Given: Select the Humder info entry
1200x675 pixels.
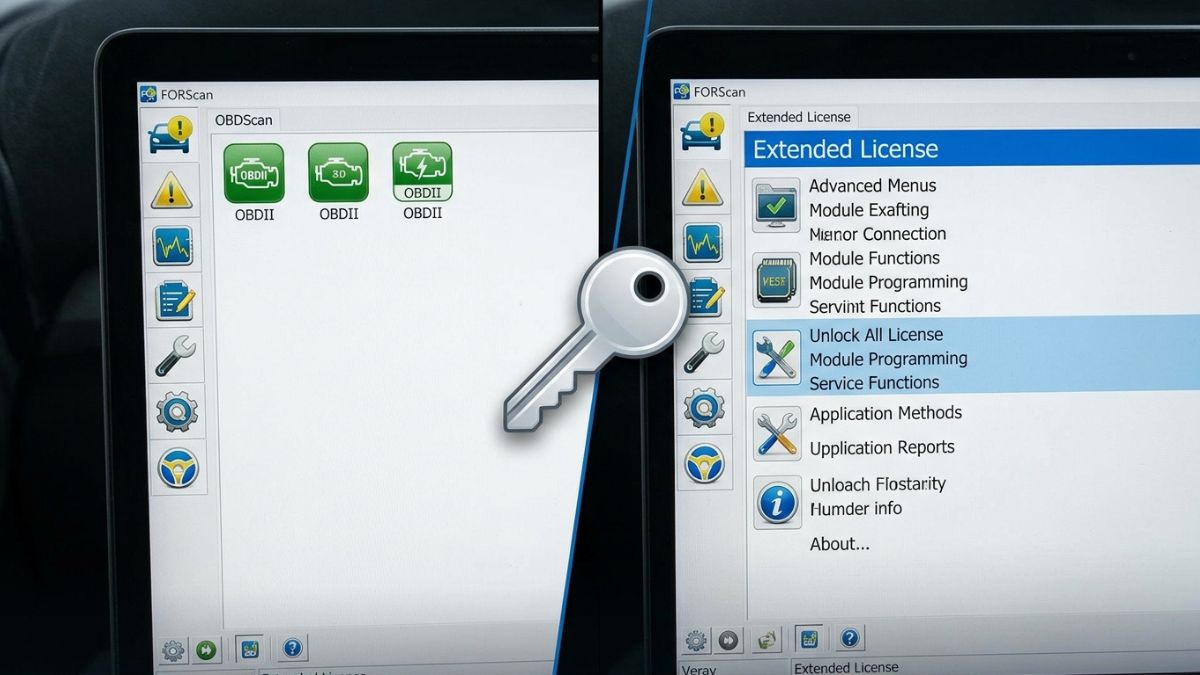Looking at the screenshot, I should pos(855,508).
